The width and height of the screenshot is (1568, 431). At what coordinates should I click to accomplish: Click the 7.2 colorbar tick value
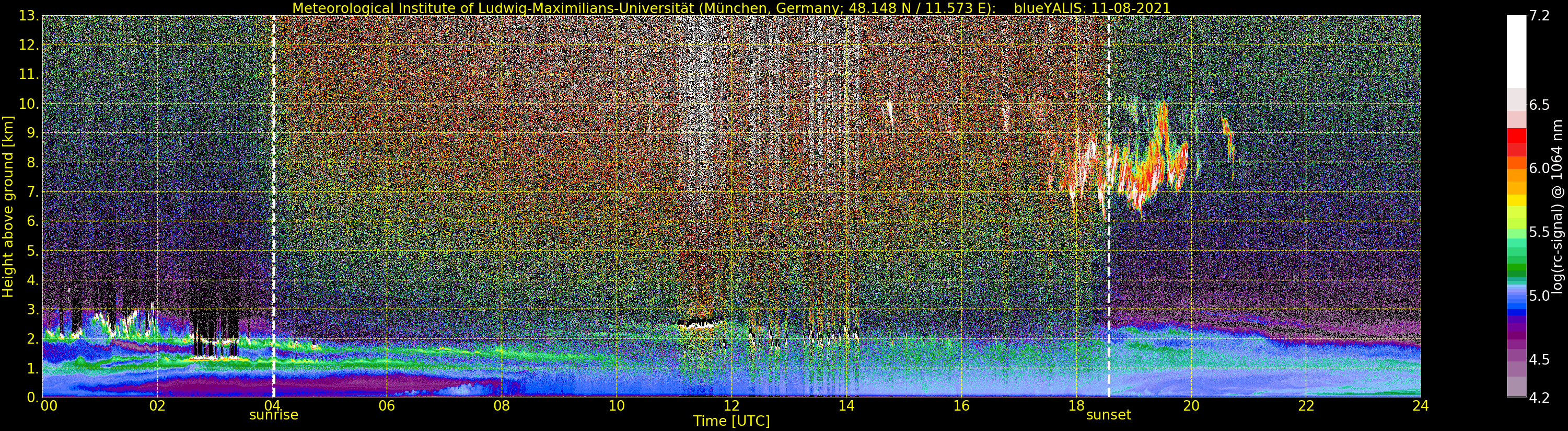1539,16
